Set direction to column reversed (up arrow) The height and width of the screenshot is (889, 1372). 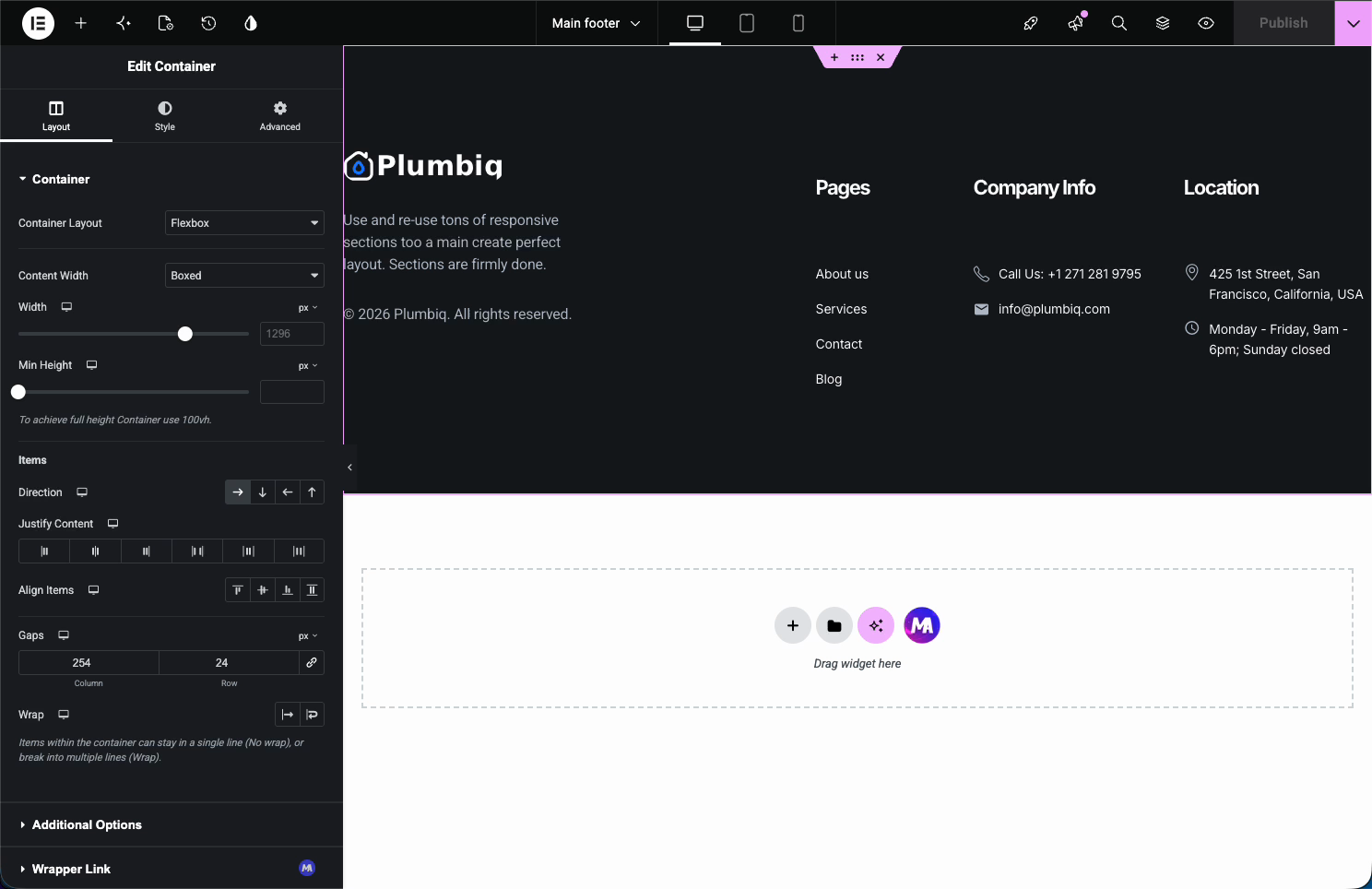[313, 492]
